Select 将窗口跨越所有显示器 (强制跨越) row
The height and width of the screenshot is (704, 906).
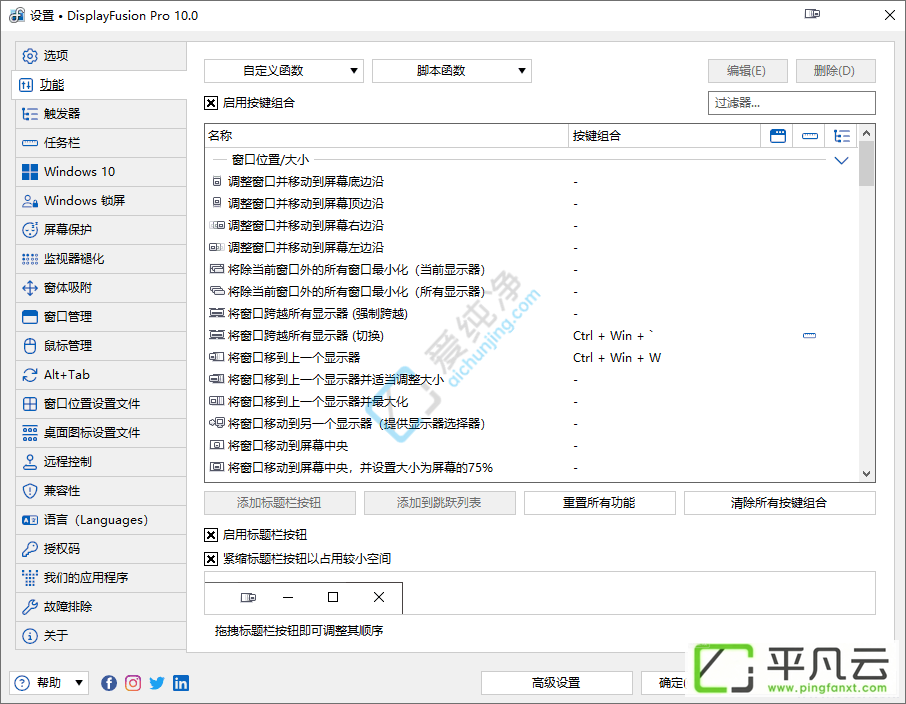[532, 314]
